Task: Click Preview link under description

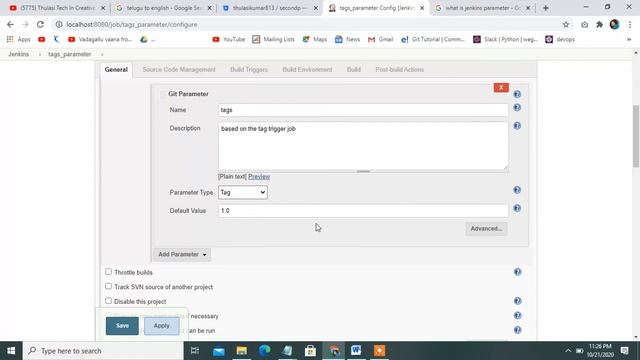Action: click(259, 177)
